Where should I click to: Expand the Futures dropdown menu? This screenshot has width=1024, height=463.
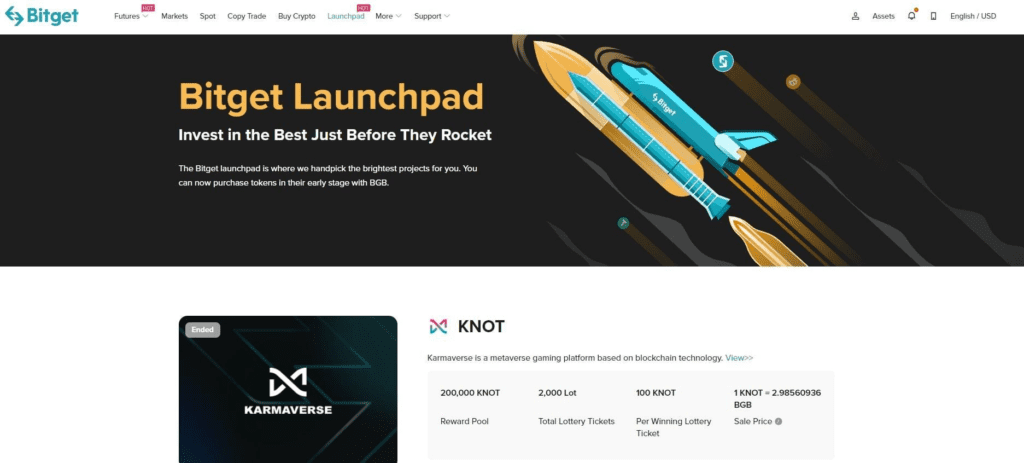(x=131, y=16)
